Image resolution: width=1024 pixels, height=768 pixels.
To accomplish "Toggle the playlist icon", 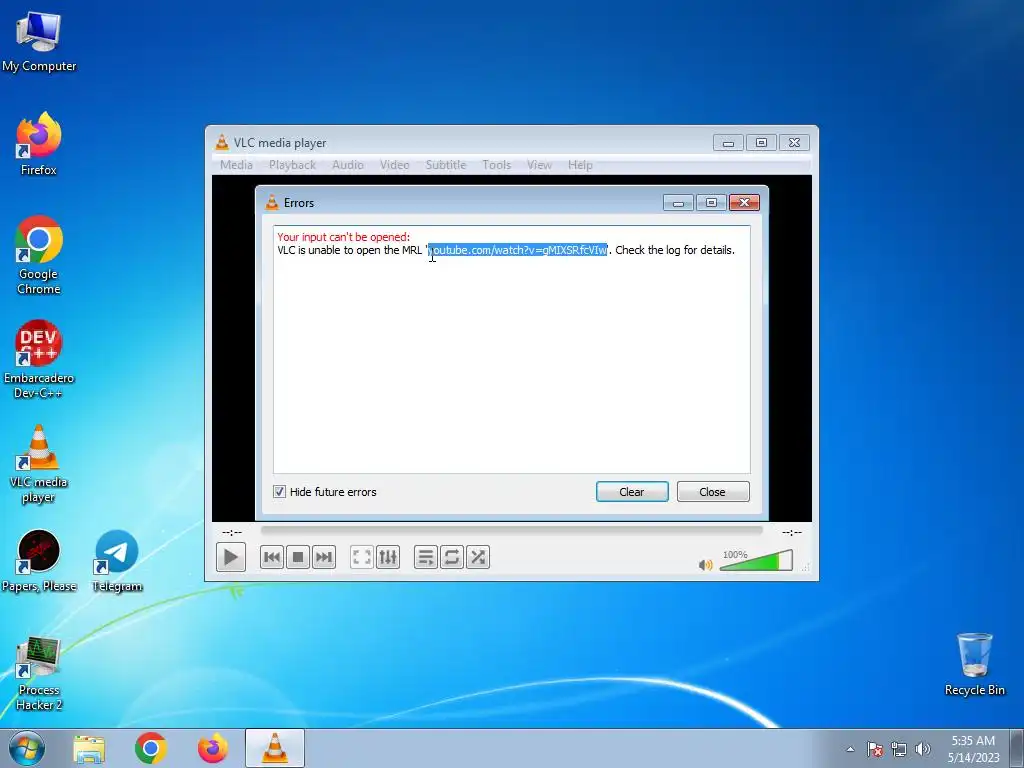I will point(426,557).
